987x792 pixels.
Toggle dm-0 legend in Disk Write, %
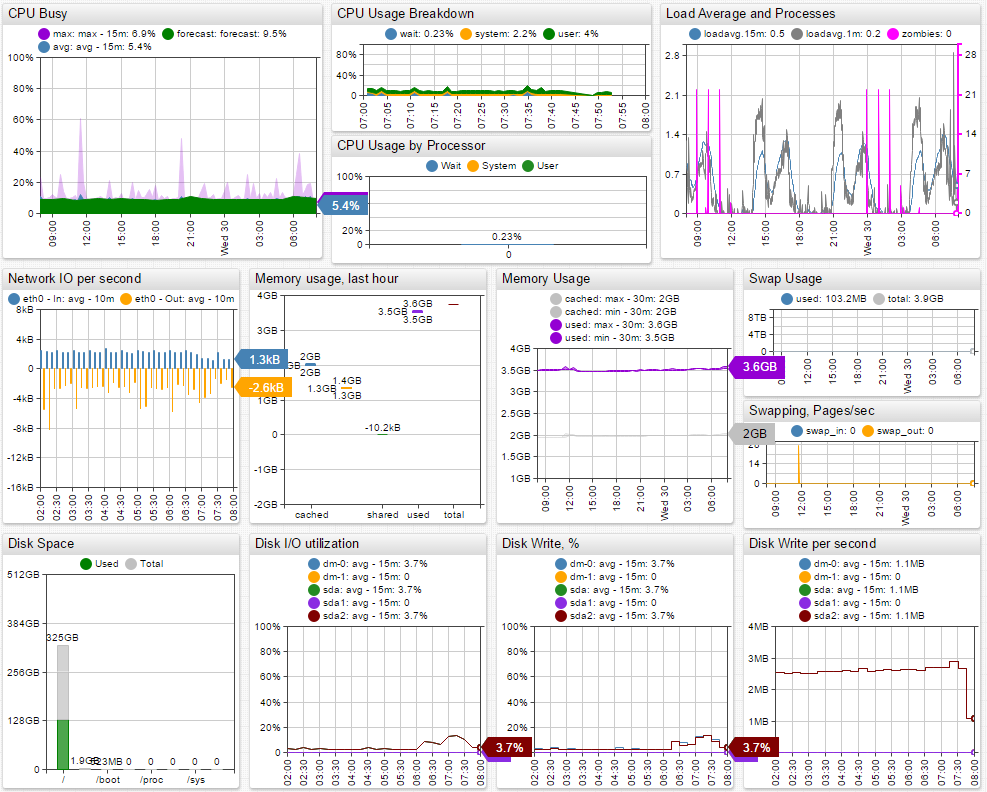tap(561, 564)
